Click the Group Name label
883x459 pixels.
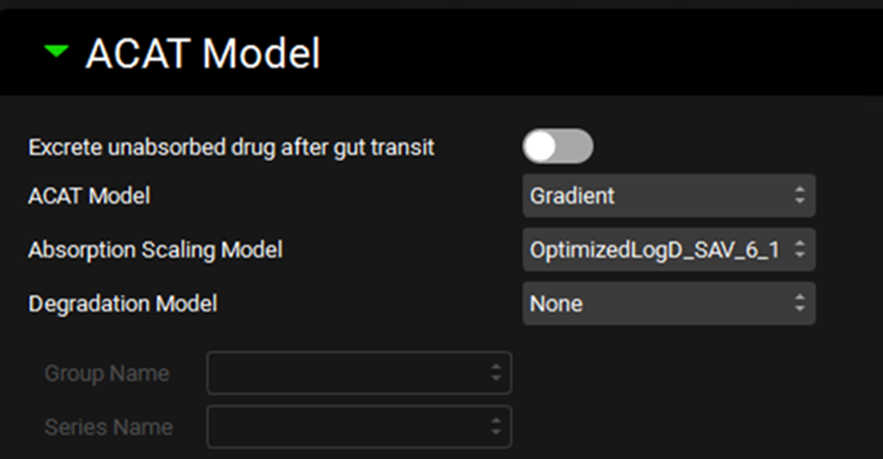click(107, 374)
